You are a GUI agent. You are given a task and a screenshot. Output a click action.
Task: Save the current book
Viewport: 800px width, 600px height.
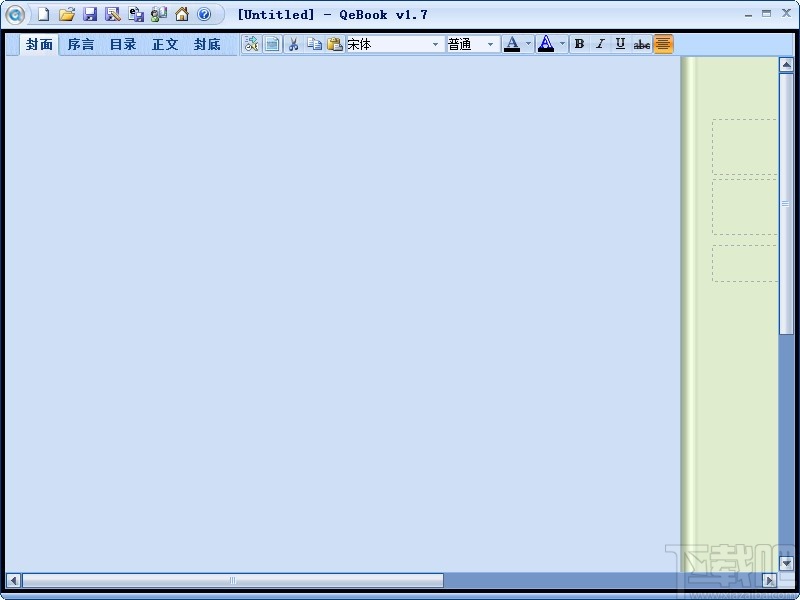coord(90,14)
